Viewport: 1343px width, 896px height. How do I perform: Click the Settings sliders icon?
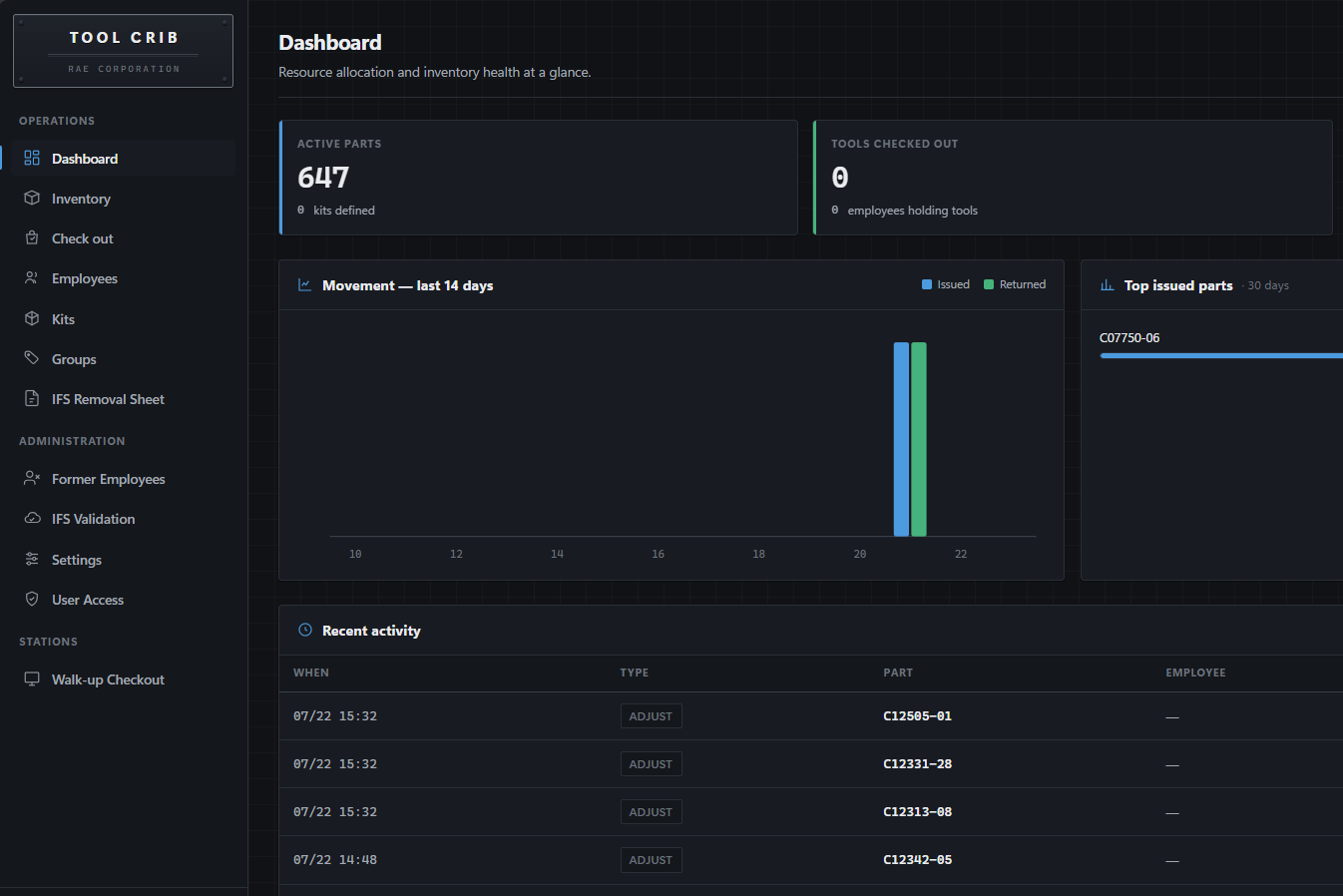(32, 560)
